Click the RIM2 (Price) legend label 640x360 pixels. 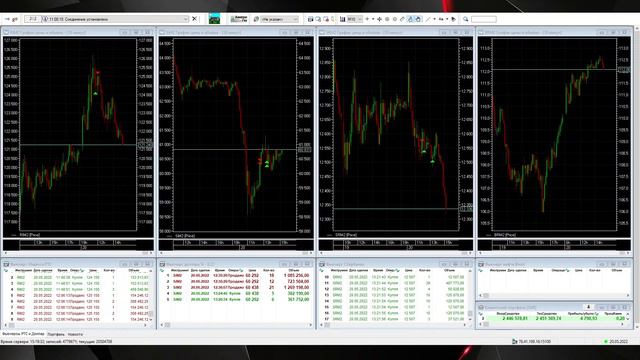click(x=29, y=235)
